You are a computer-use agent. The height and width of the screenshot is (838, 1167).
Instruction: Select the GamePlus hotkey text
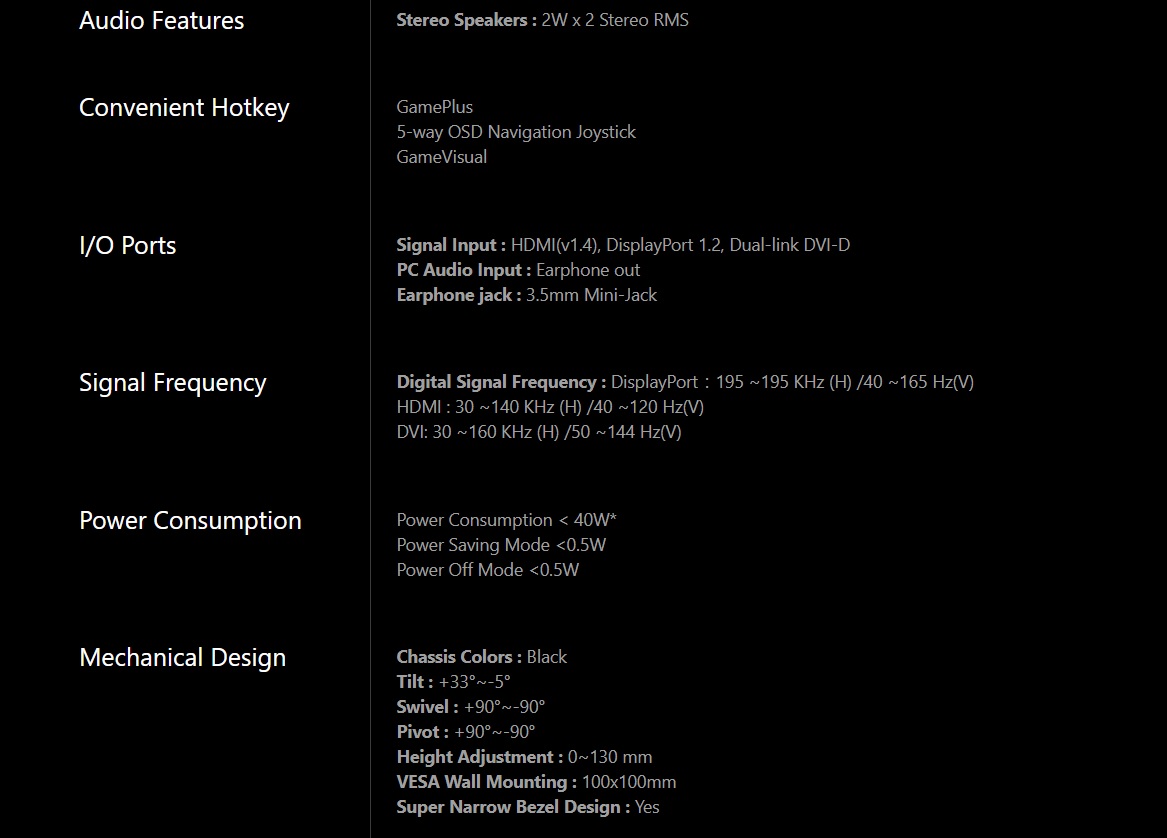434,107
